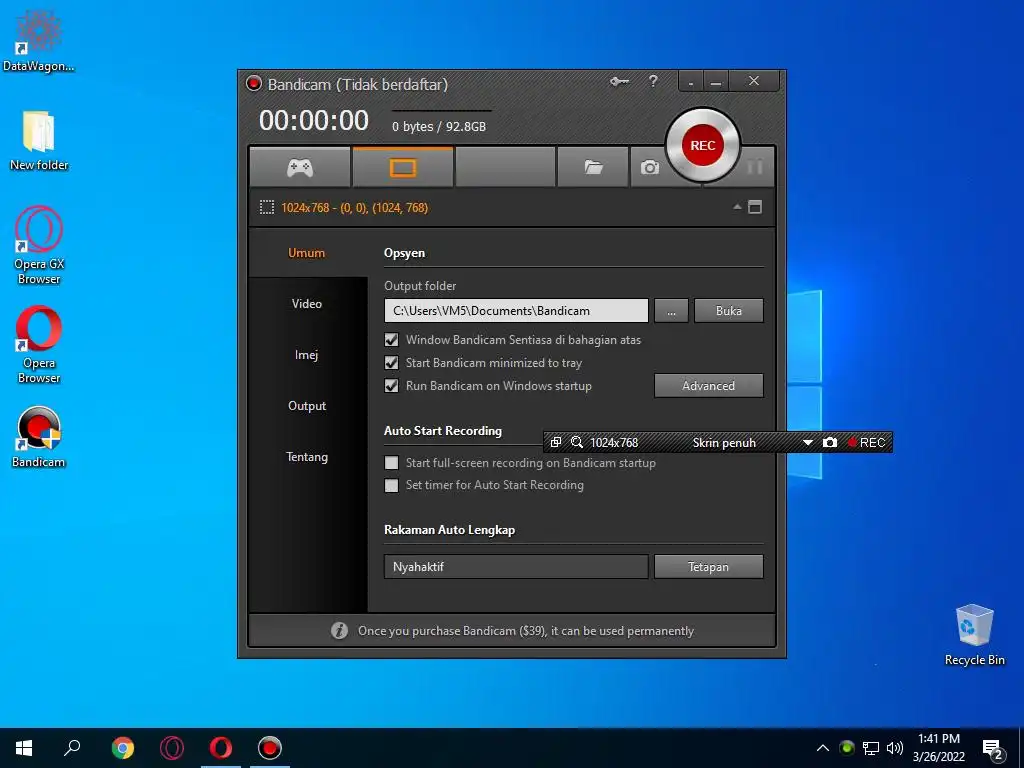Click the purchase Bandicam ($39) message
Screen dimensions: 1024x768
point(526,631)
